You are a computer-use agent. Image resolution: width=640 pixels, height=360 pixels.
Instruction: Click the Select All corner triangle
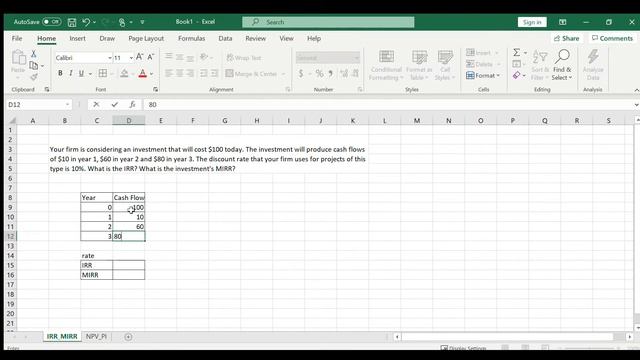12,120
